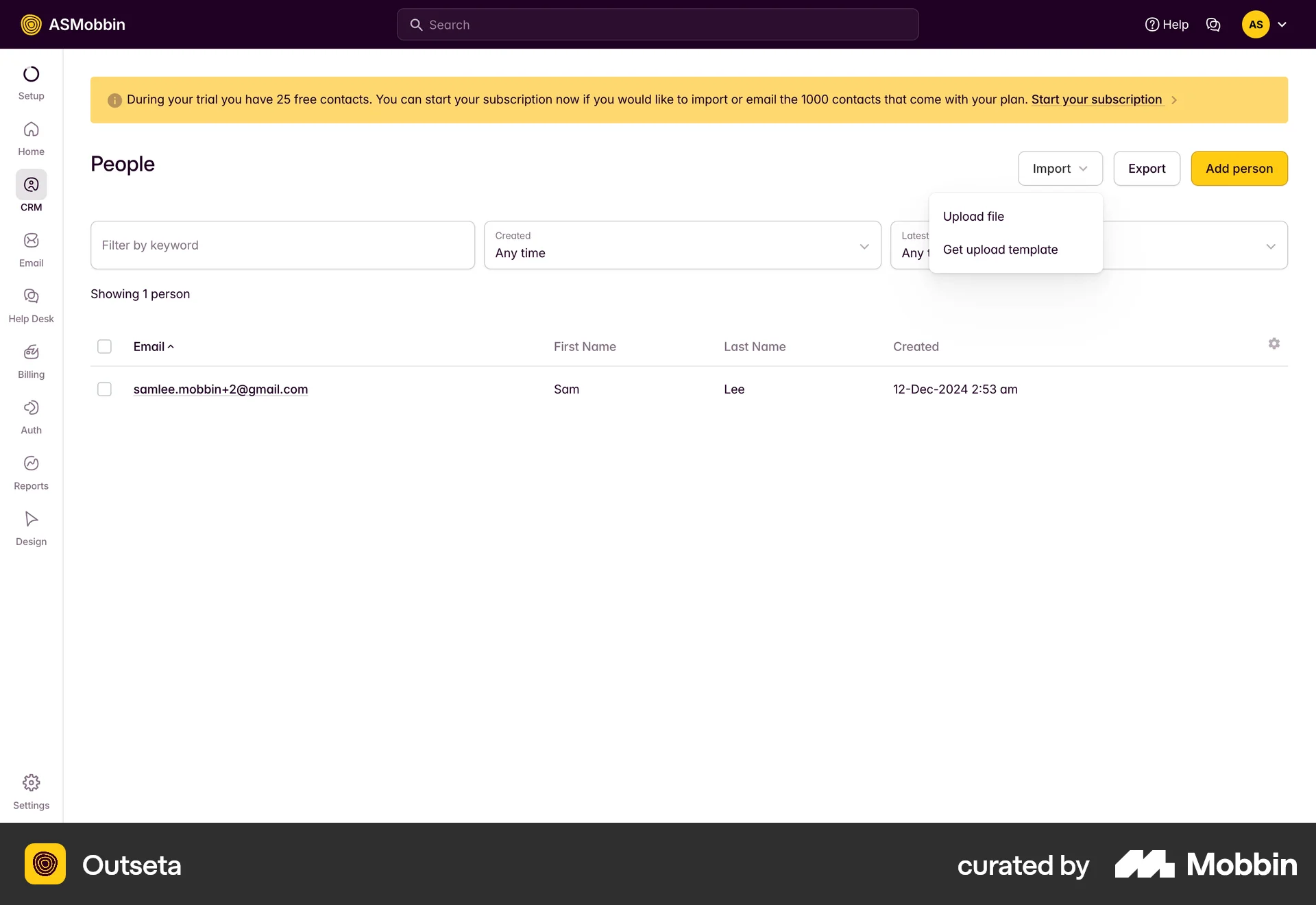Open the Help Desk panel
Image resolution: width=1316 pixels, height=905 pixels.
click(31, 305)
